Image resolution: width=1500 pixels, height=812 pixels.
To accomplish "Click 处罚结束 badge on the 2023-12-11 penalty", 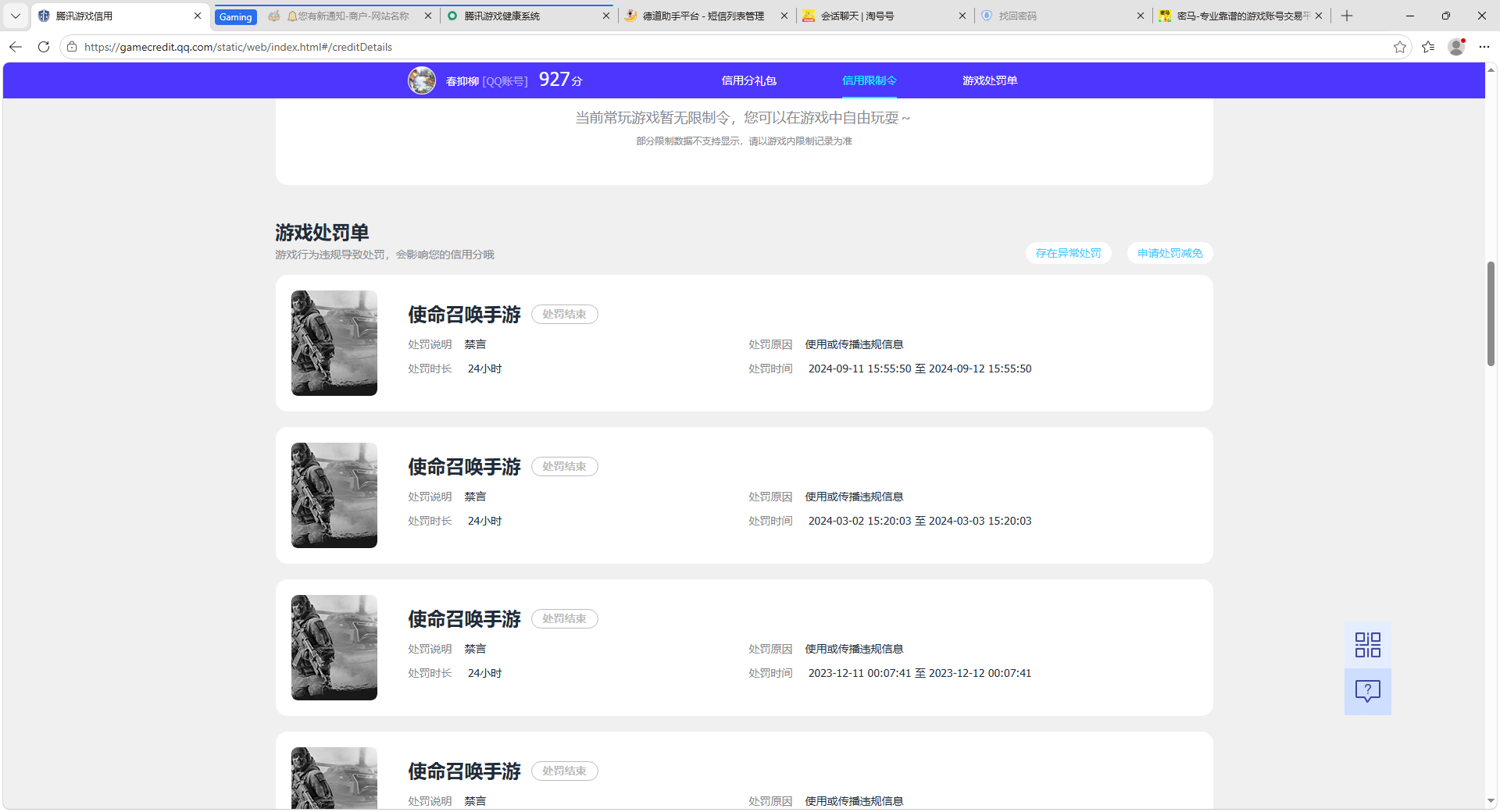I will (x=565, y=618).
